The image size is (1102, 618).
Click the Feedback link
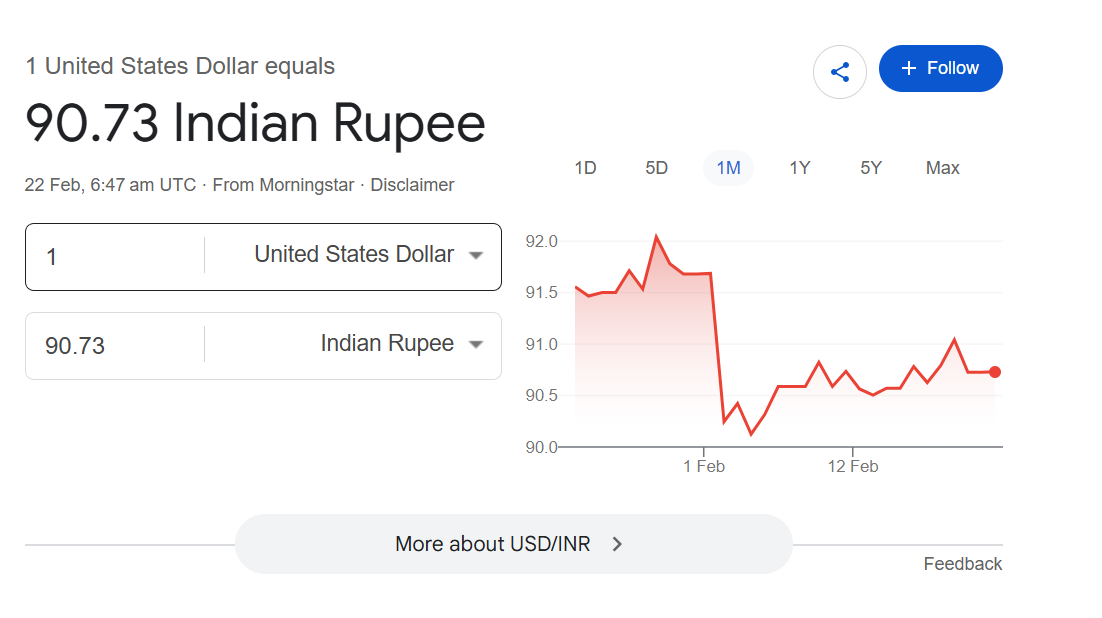(x=962, y=564)
